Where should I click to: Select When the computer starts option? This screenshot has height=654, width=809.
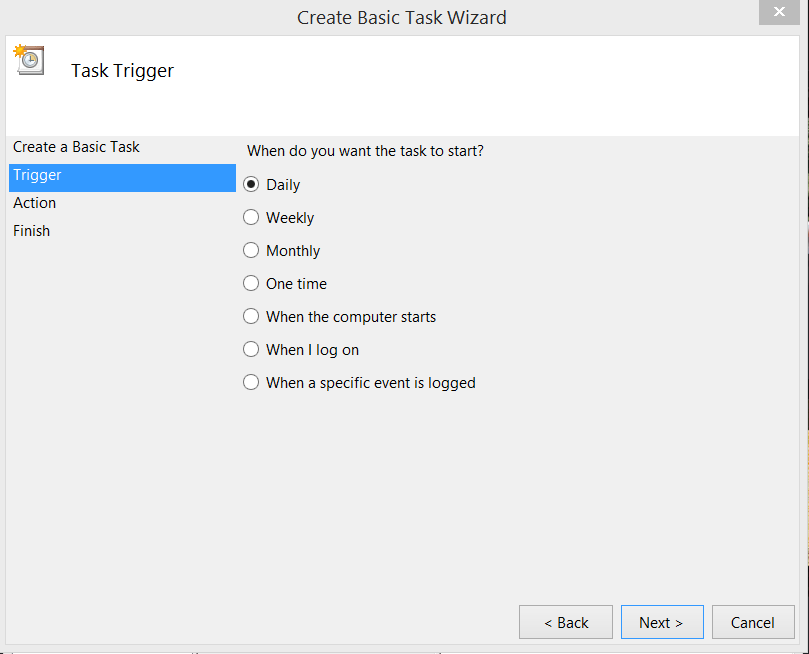point(251,317)
